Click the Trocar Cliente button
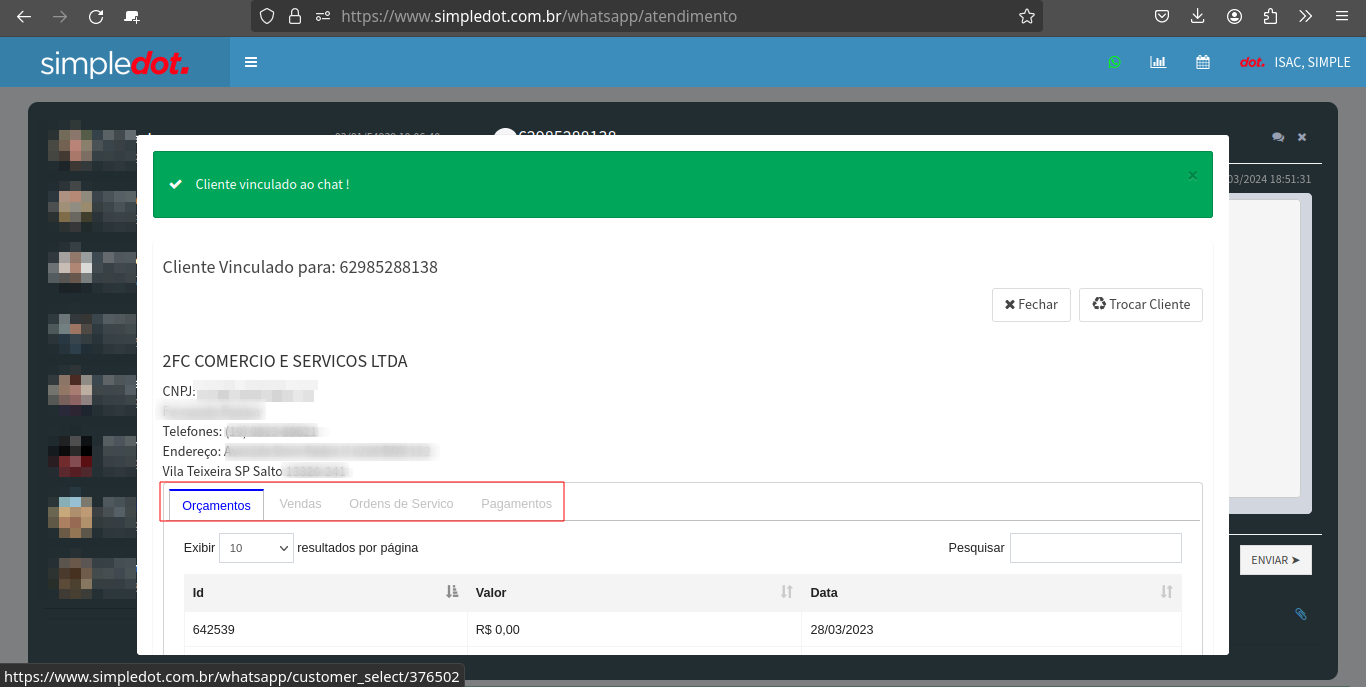This screenshot has width=1366, height=687. click(1140, 305)
